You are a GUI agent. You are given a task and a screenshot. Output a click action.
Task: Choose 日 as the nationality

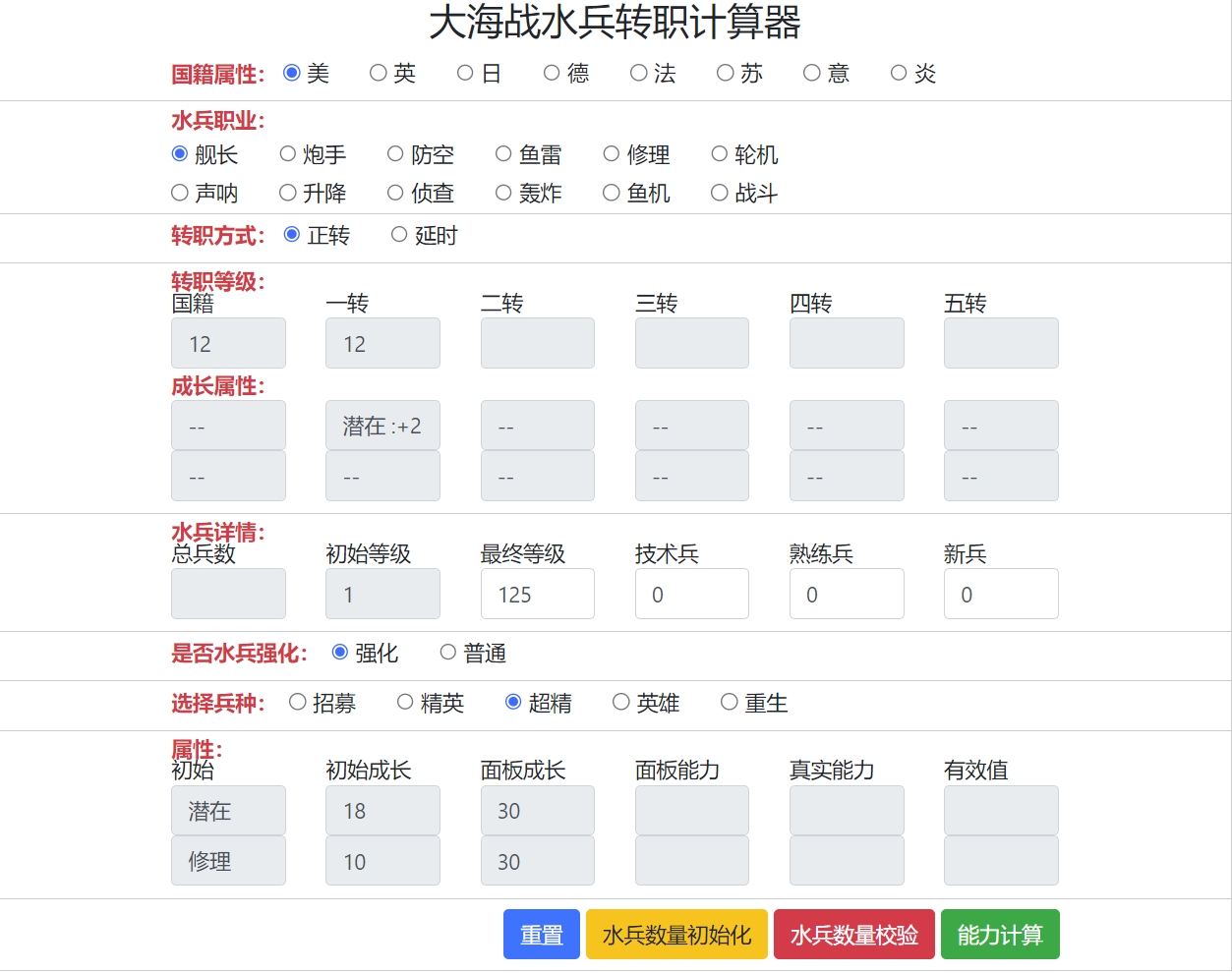pyautogui.click(x=465, y=74)
